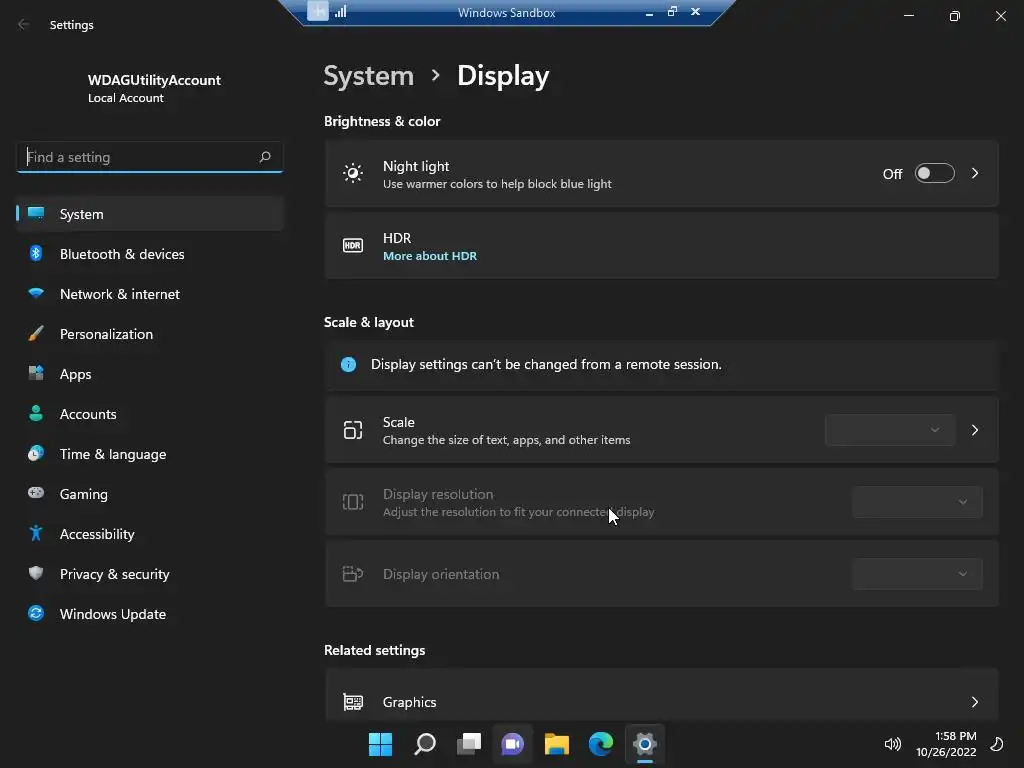Open Bluetooth & devices settings
Viewport: 1024px width, 768px height.
coord(150,254)
